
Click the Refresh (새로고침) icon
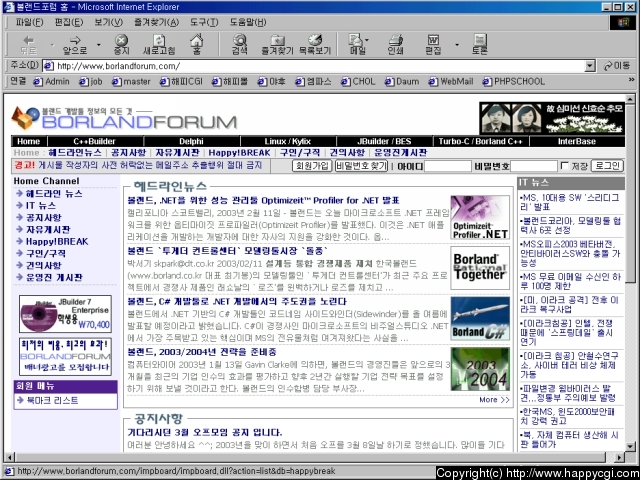(x=159, y=44)
